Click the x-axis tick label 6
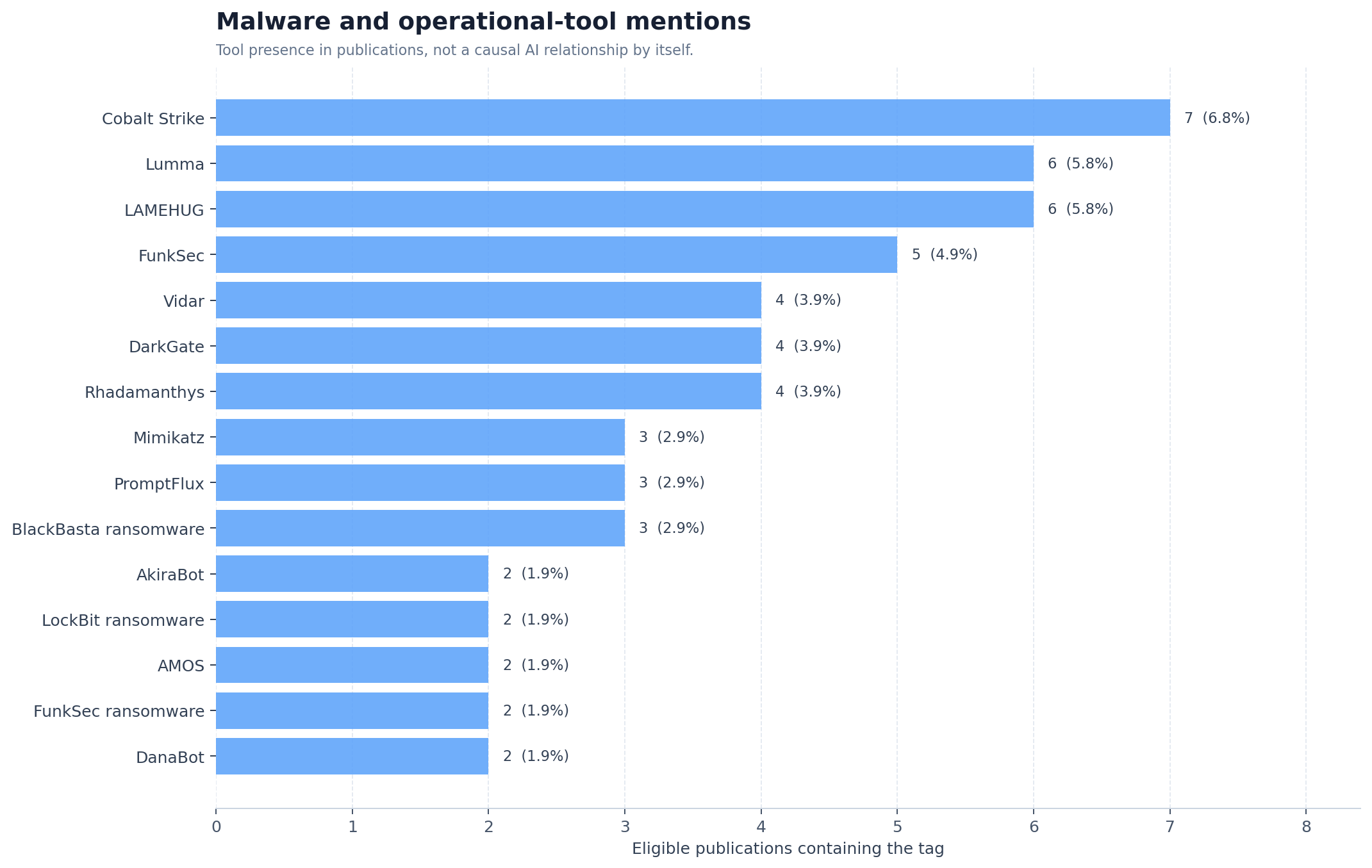 (x=1034, y=827)
